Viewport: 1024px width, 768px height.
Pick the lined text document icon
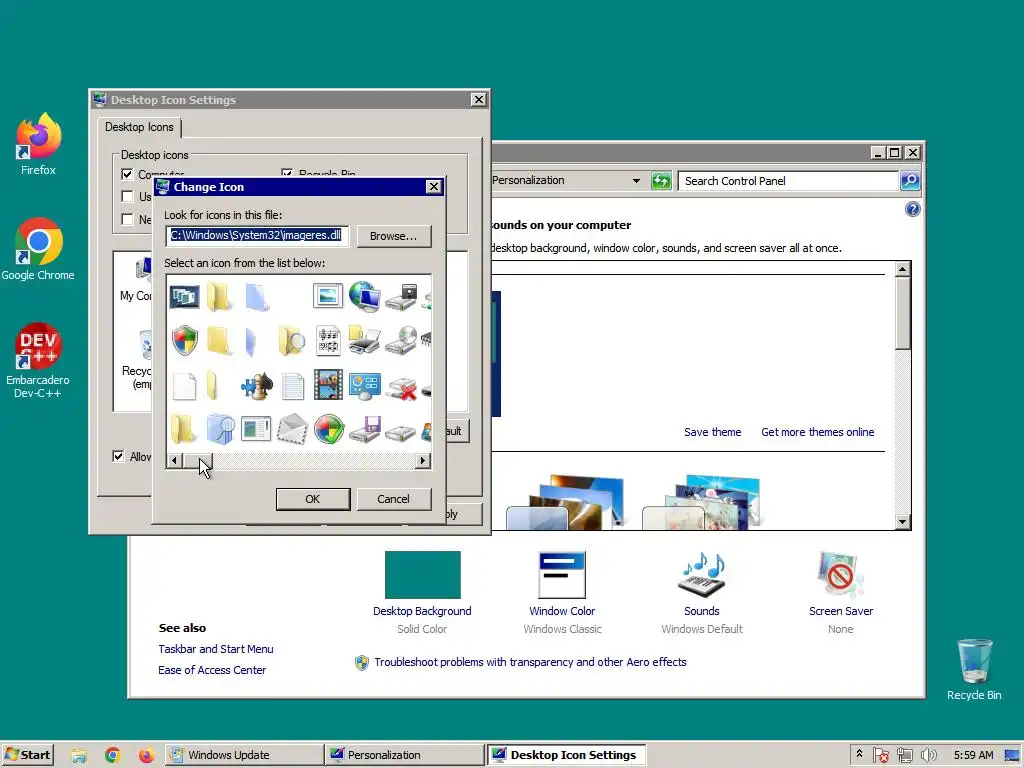(293, 386)
